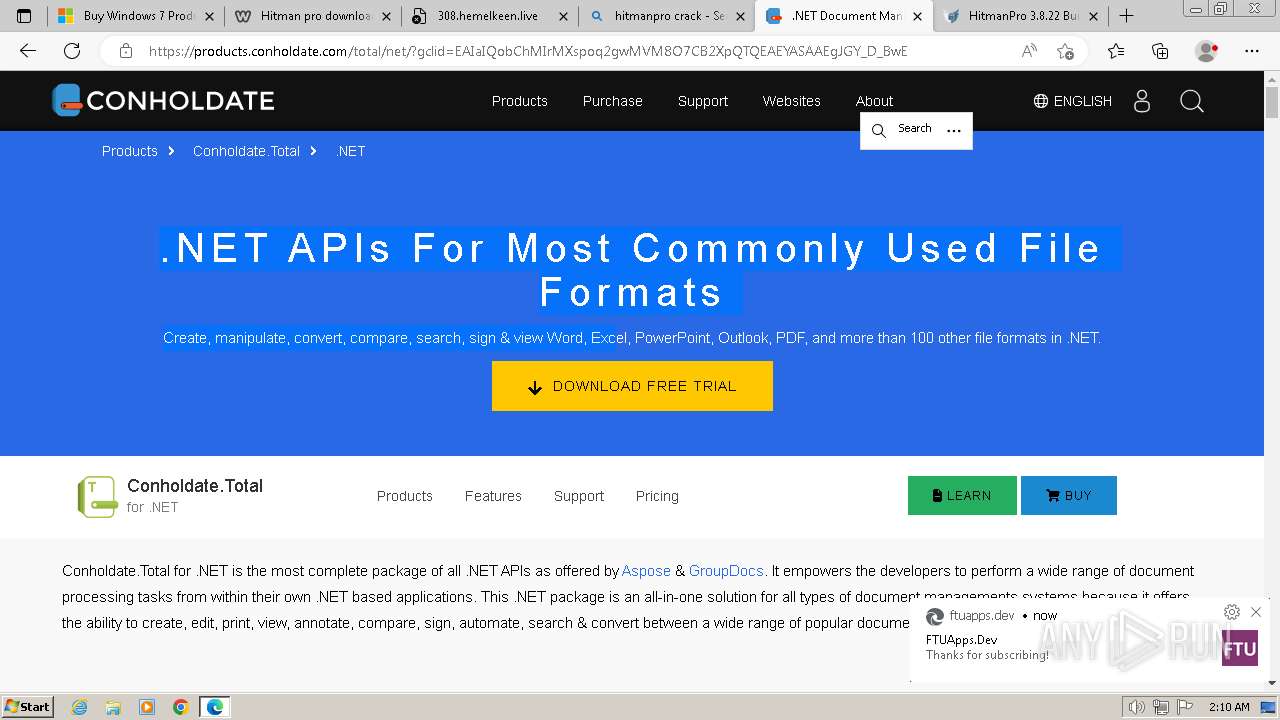Open notification settings gear
Screen dimensions: 1280x720
pyautogui.click(x=1232, y=612)
